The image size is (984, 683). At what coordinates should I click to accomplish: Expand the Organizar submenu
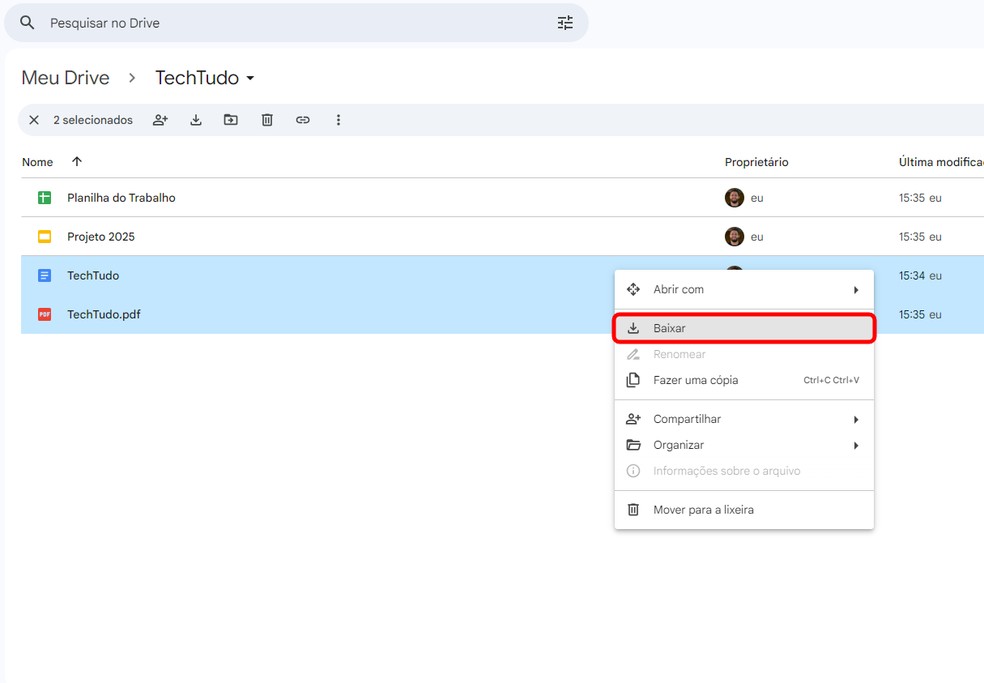tap(856, 444)
